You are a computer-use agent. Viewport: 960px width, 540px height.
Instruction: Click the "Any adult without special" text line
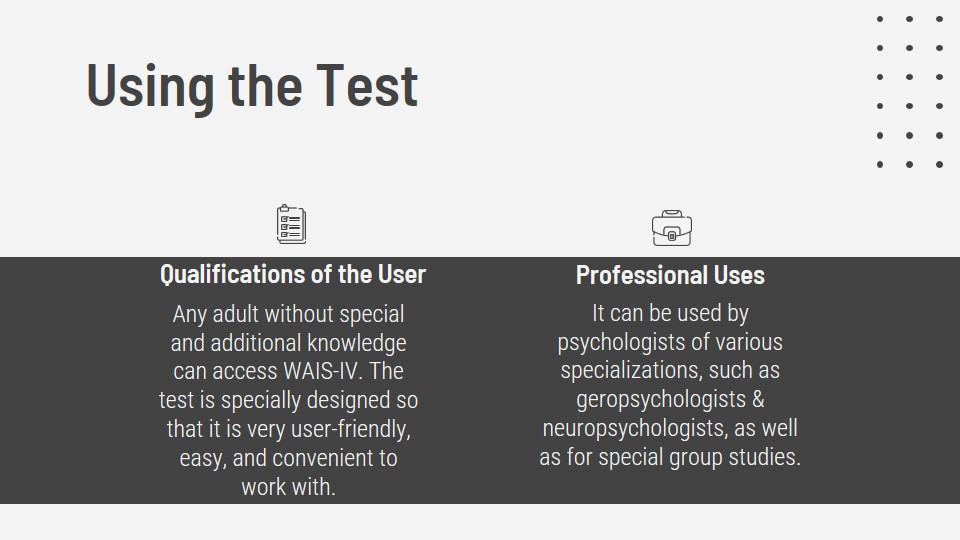(288, 314)
